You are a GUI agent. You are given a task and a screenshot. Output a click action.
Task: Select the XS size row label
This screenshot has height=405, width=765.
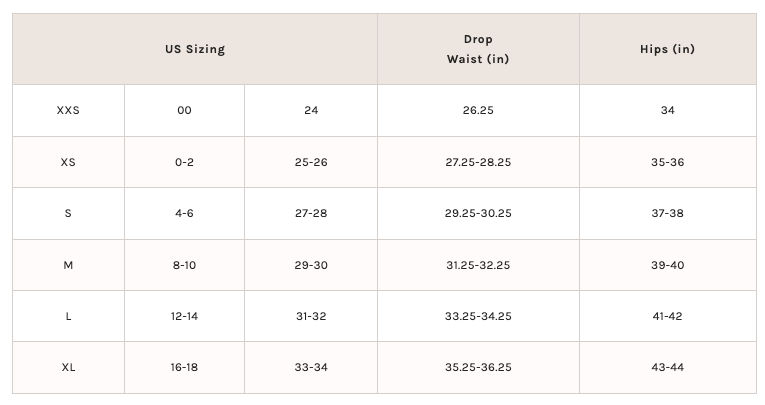click(x=68, y=162)
